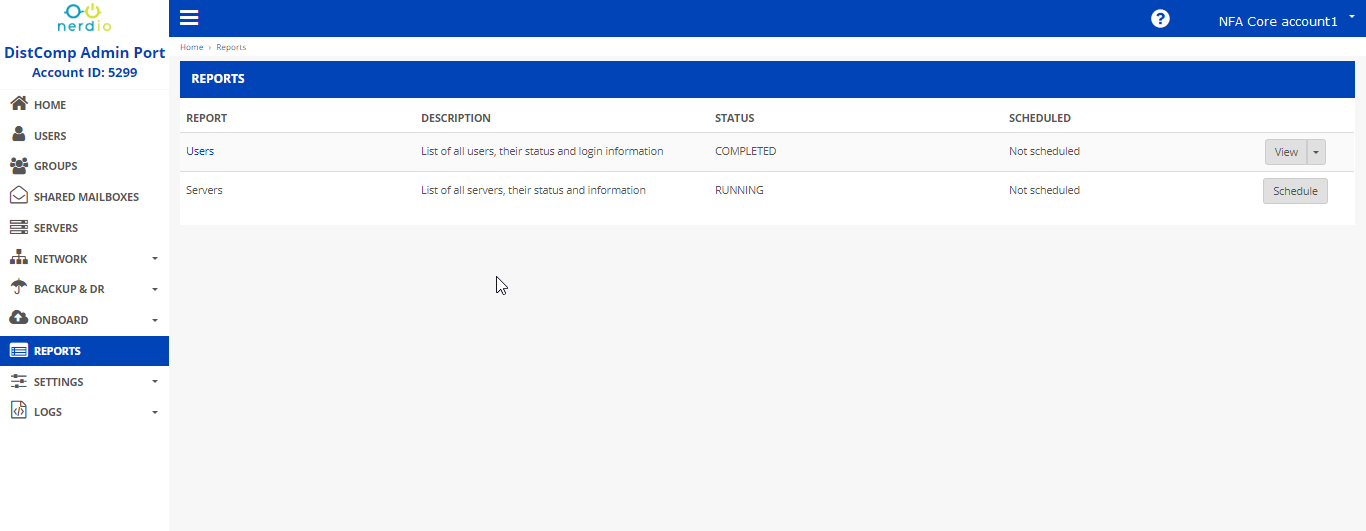The height and width of the screenshot is (531, 1366).
Task: Open the View button dropdown arrow
Action: 1316,152
